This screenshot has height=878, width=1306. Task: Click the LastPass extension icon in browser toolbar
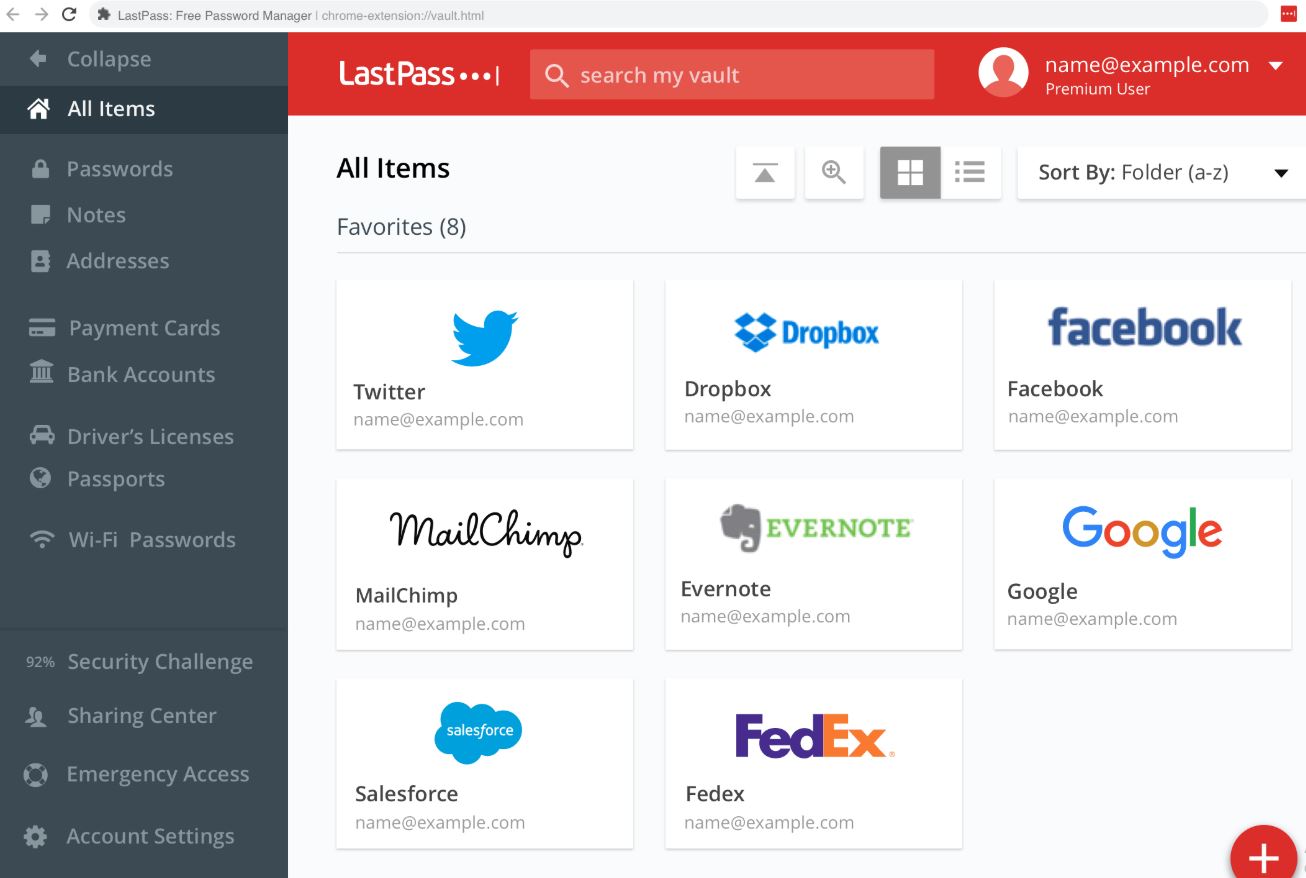pos(1288,14)
